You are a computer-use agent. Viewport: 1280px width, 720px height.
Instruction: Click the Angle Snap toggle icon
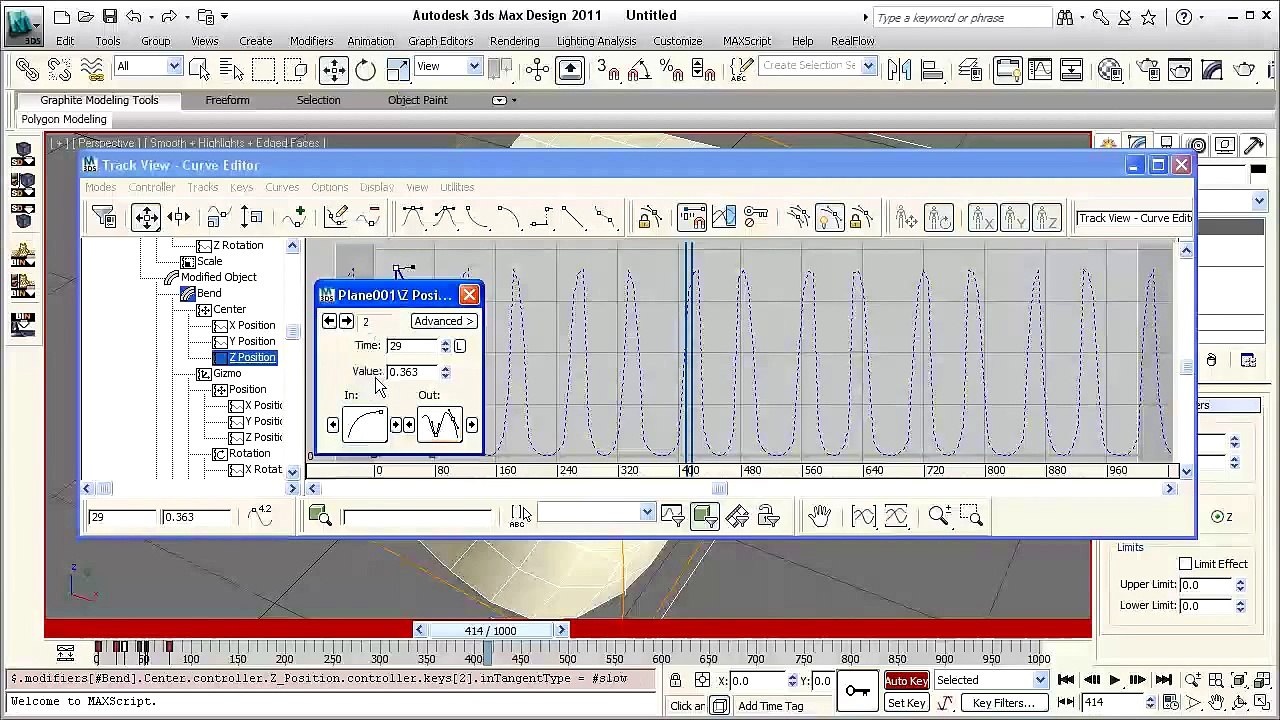point(640,69)
